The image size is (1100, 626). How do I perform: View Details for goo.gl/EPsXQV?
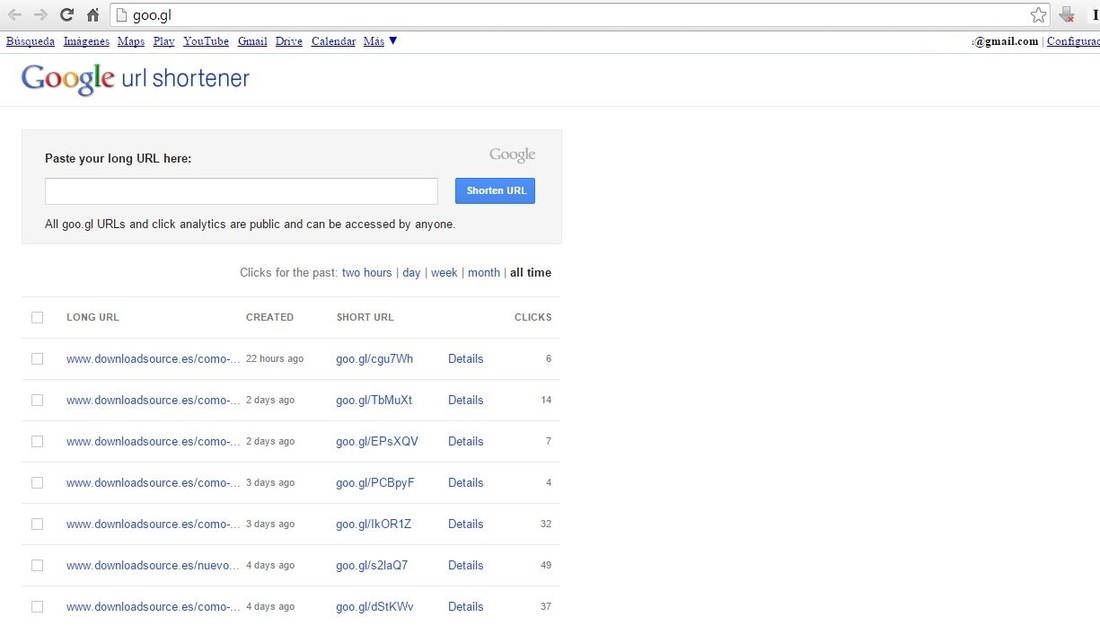click(466, 441)
